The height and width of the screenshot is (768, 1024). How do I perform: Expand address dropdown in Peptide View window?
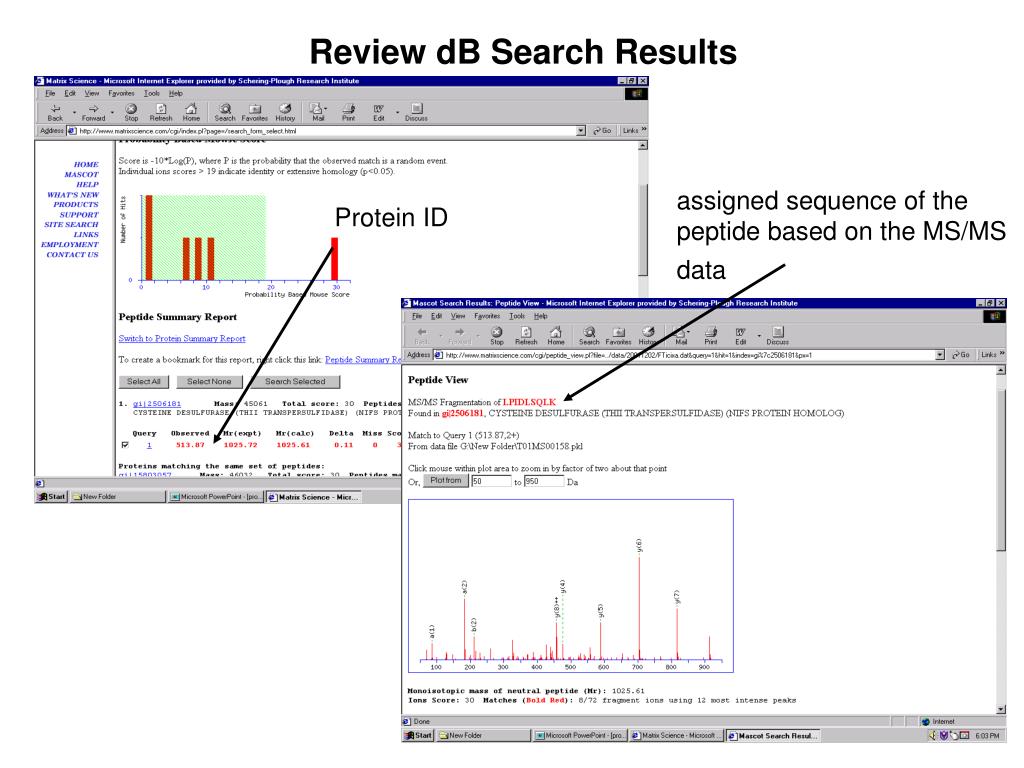[940, 355]
